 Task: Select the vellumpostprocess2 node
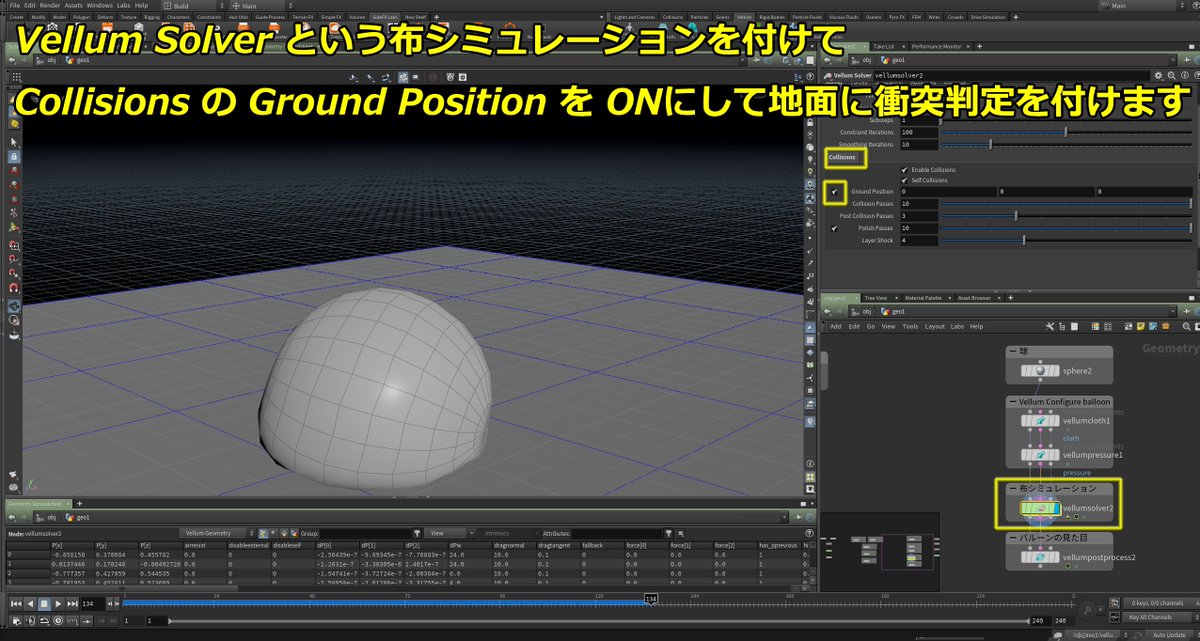[x=1041, y=557]
